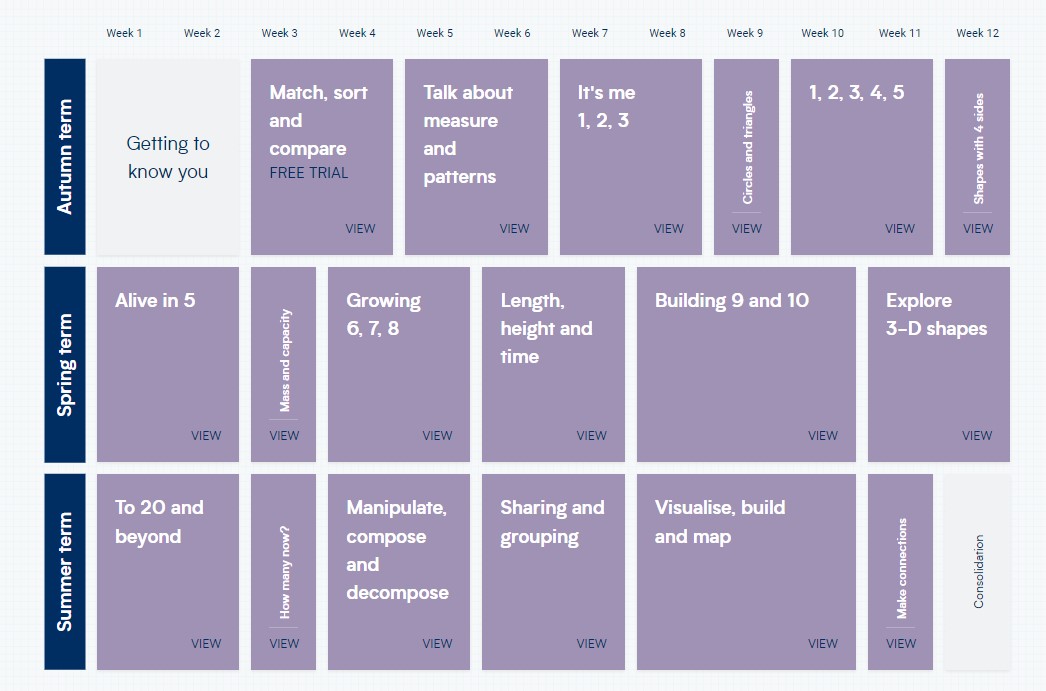Open VIEW for It's me 1, 2, 3

(x=668, y=229)
